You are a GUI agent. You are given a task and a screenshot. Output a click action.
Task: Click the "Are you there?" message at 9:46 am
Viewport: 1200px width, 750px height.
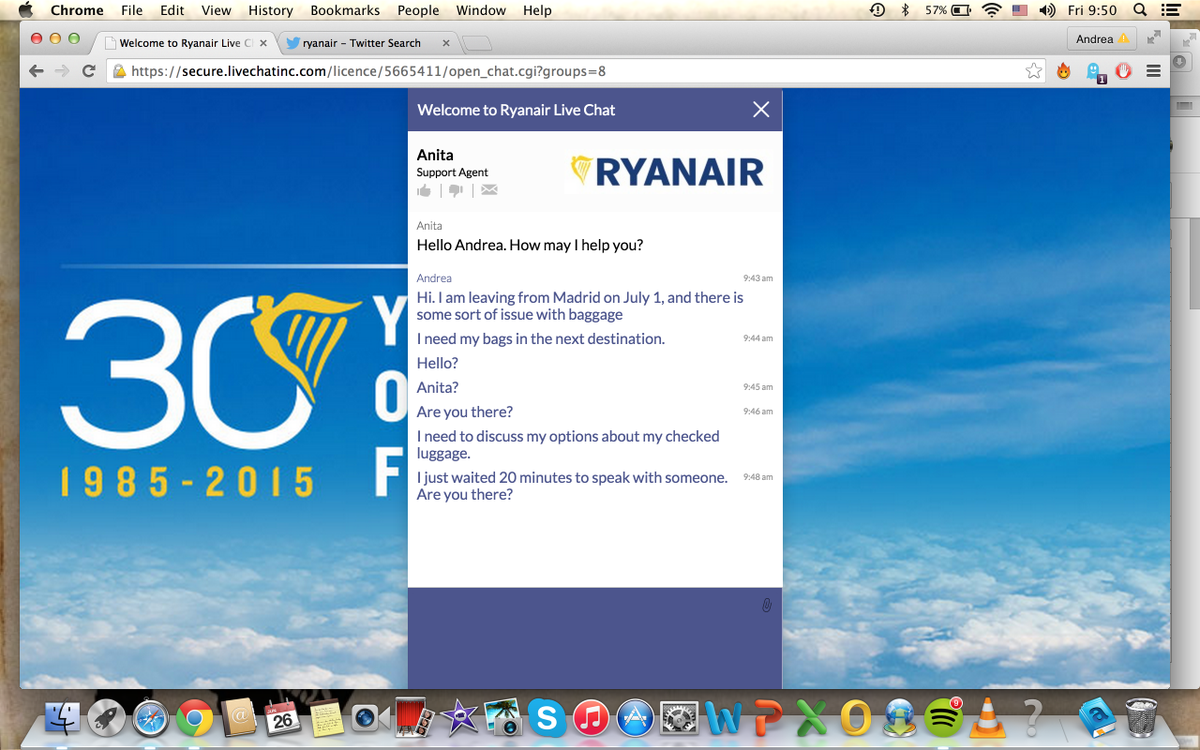click(465, 412)
